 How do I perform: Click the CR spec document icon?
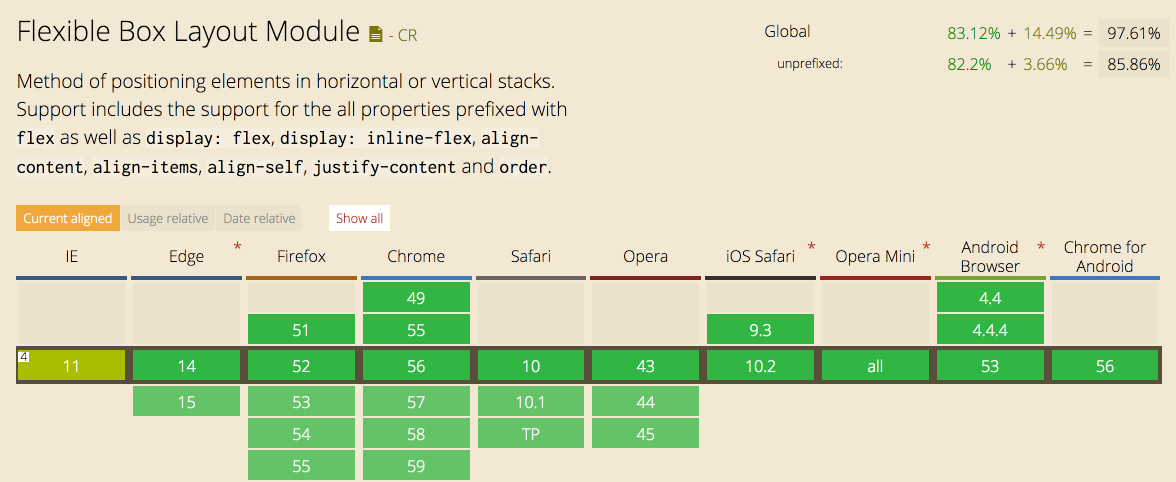pos(376,34)
